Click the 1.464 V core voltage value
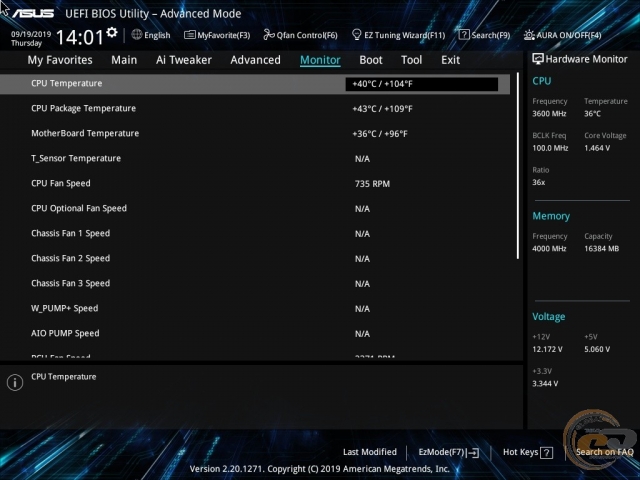 point(597,148)
